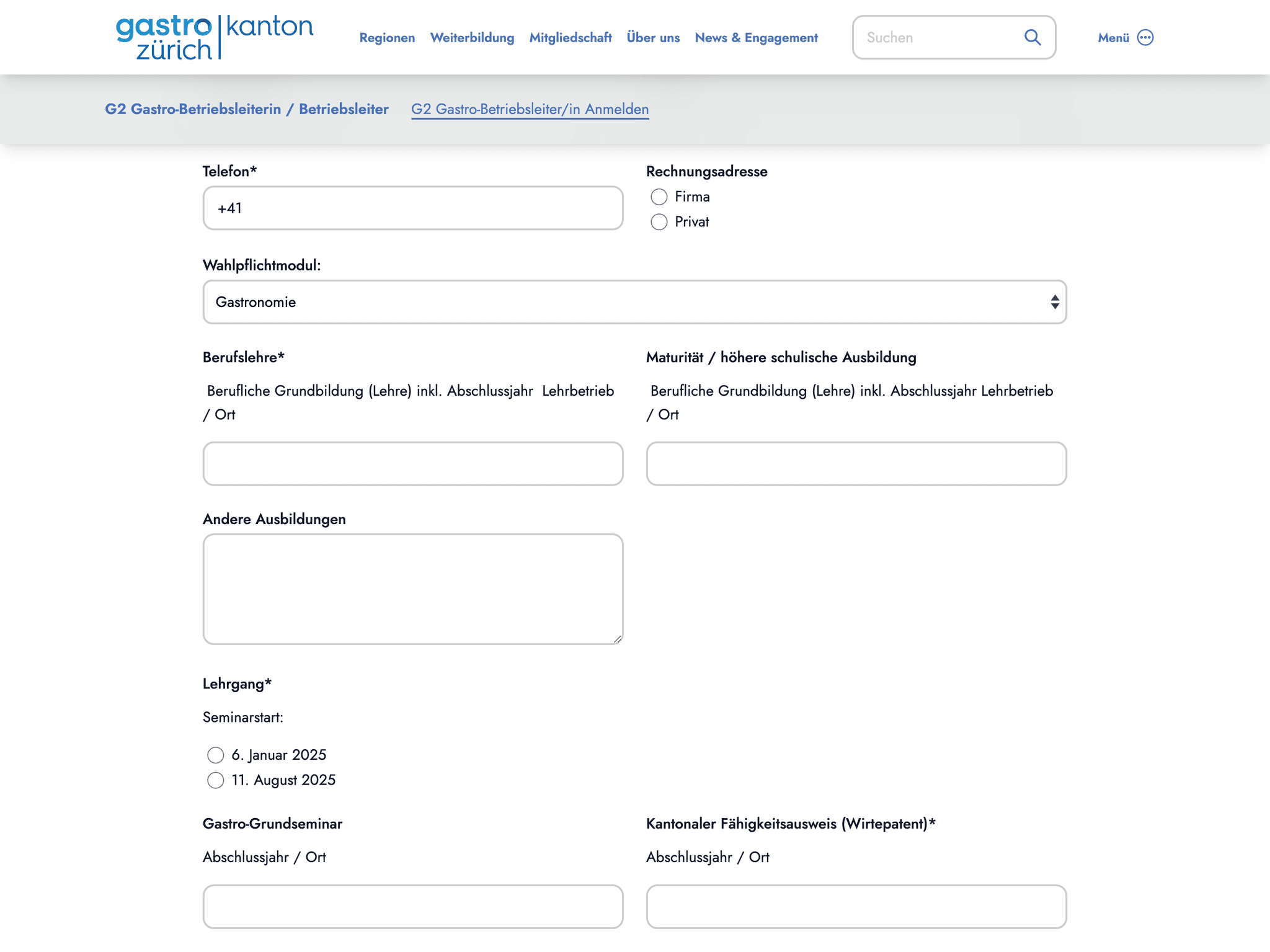
Task: Click the Firma label text
Action: 692,197
